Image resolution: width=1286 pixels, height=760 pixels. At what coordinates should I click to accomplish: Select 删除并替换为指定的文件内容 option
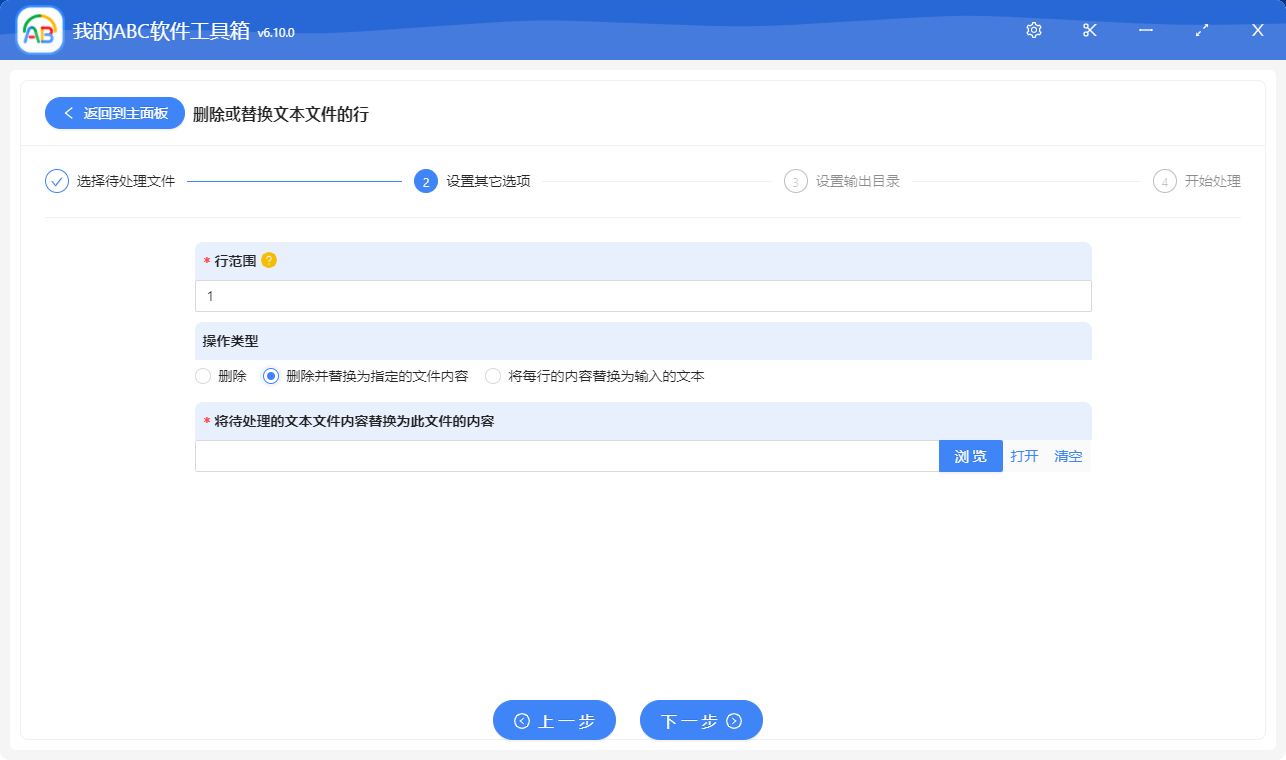(x=269, y=376)
